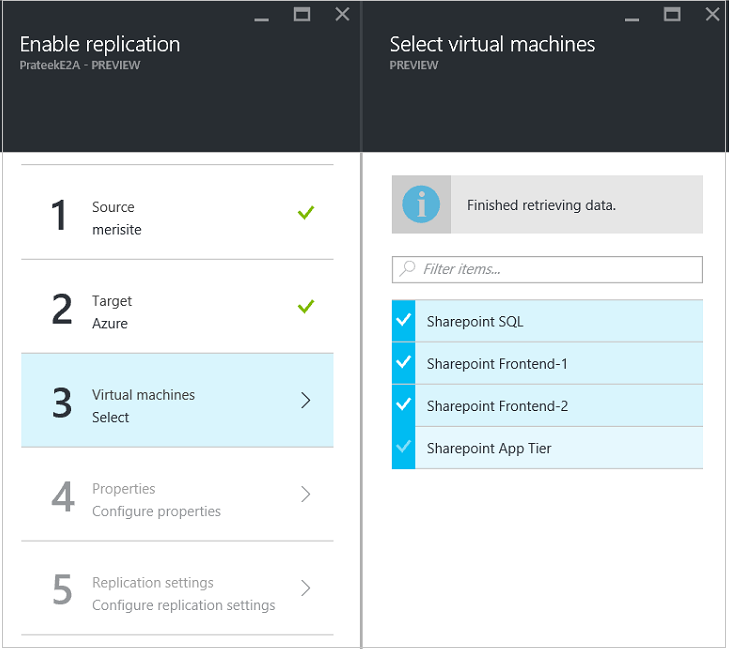Focus the Filter items search field
Image resolution: width=729 pixels, height=649 pixels.
558,269
